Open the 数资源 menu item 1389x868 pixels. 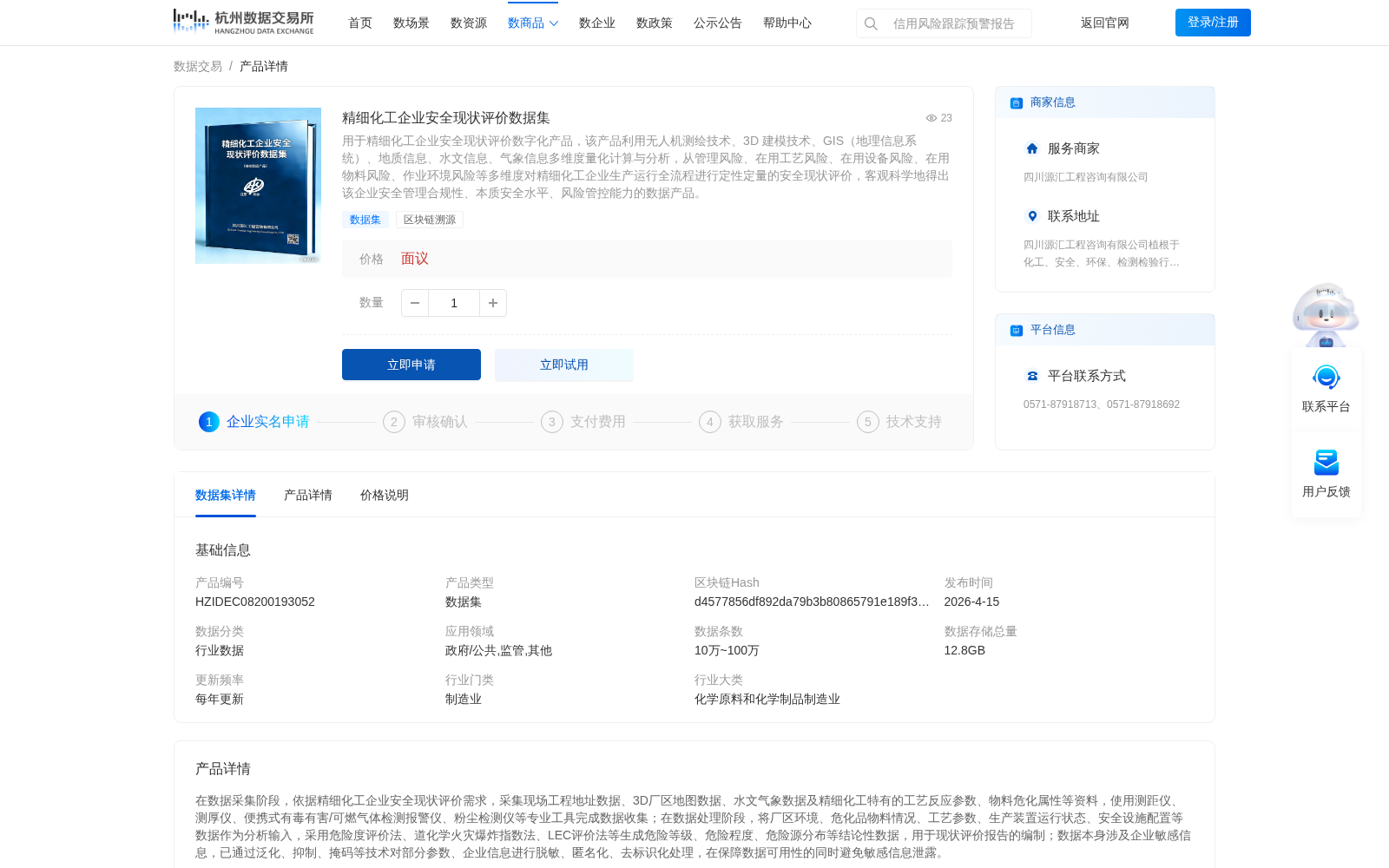click(469, 23)
